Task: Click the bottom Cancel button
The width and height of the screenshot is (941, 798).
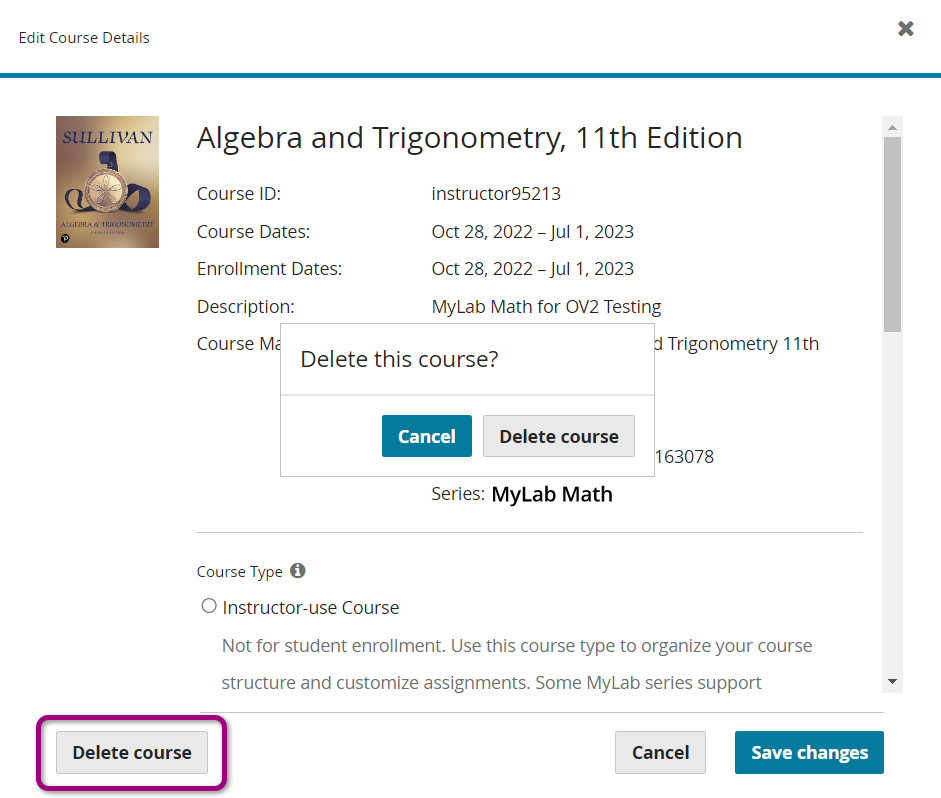Action: [660, 752]
